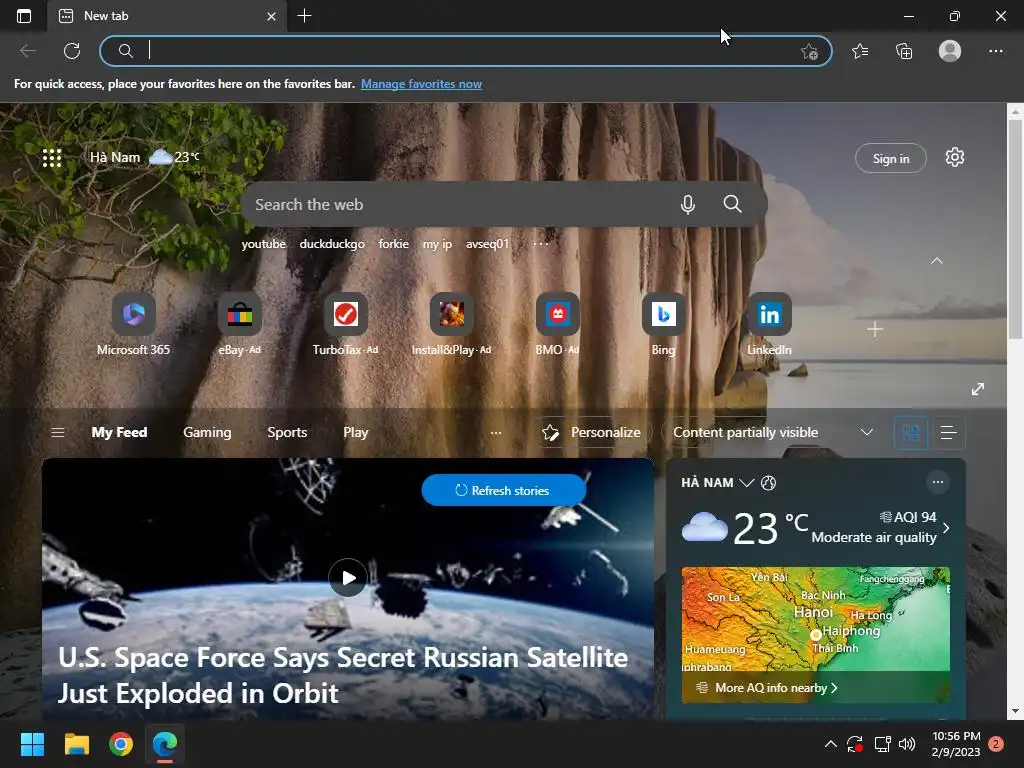Show more suggested searches ellipsis

click(541, 244)
